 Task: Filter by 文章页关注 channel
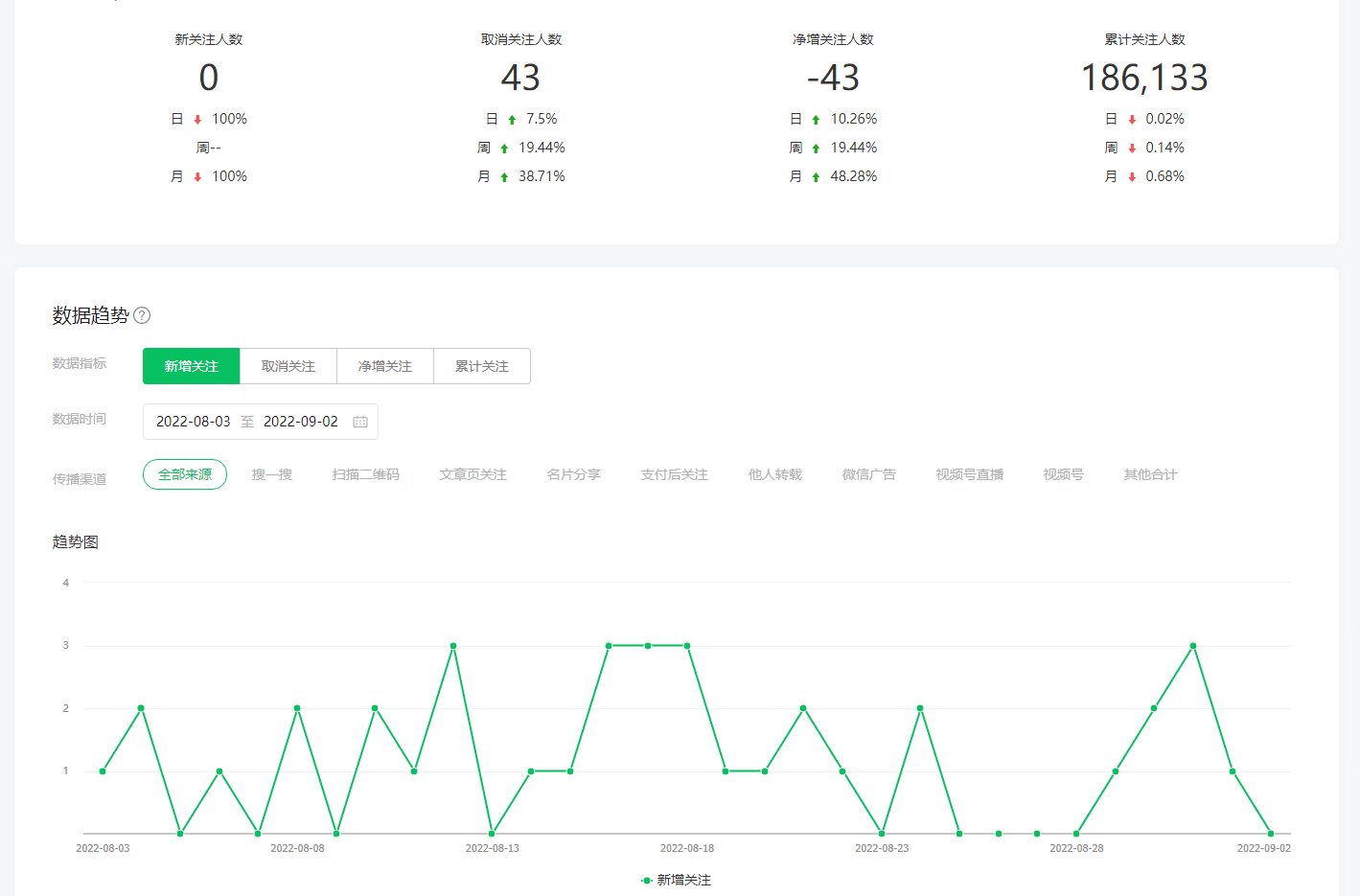tap(473, 474)
